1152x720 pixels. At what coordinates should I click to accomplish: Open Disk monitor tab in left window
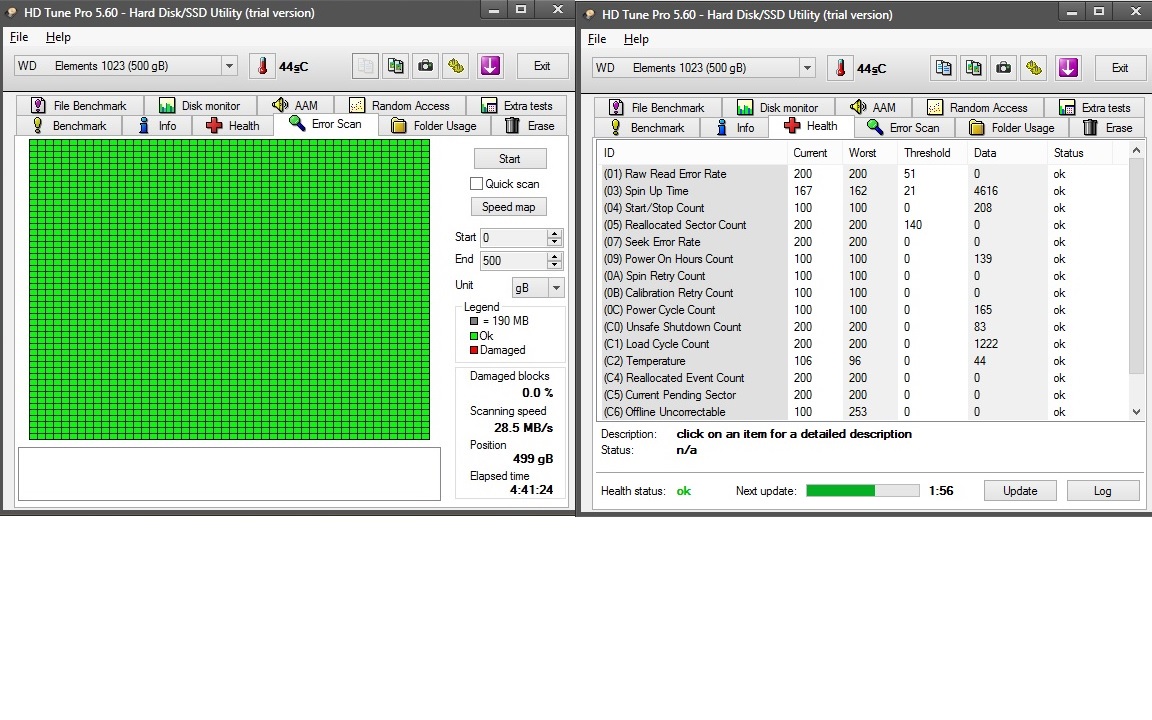pyautogui.click(x=200, y=106)
